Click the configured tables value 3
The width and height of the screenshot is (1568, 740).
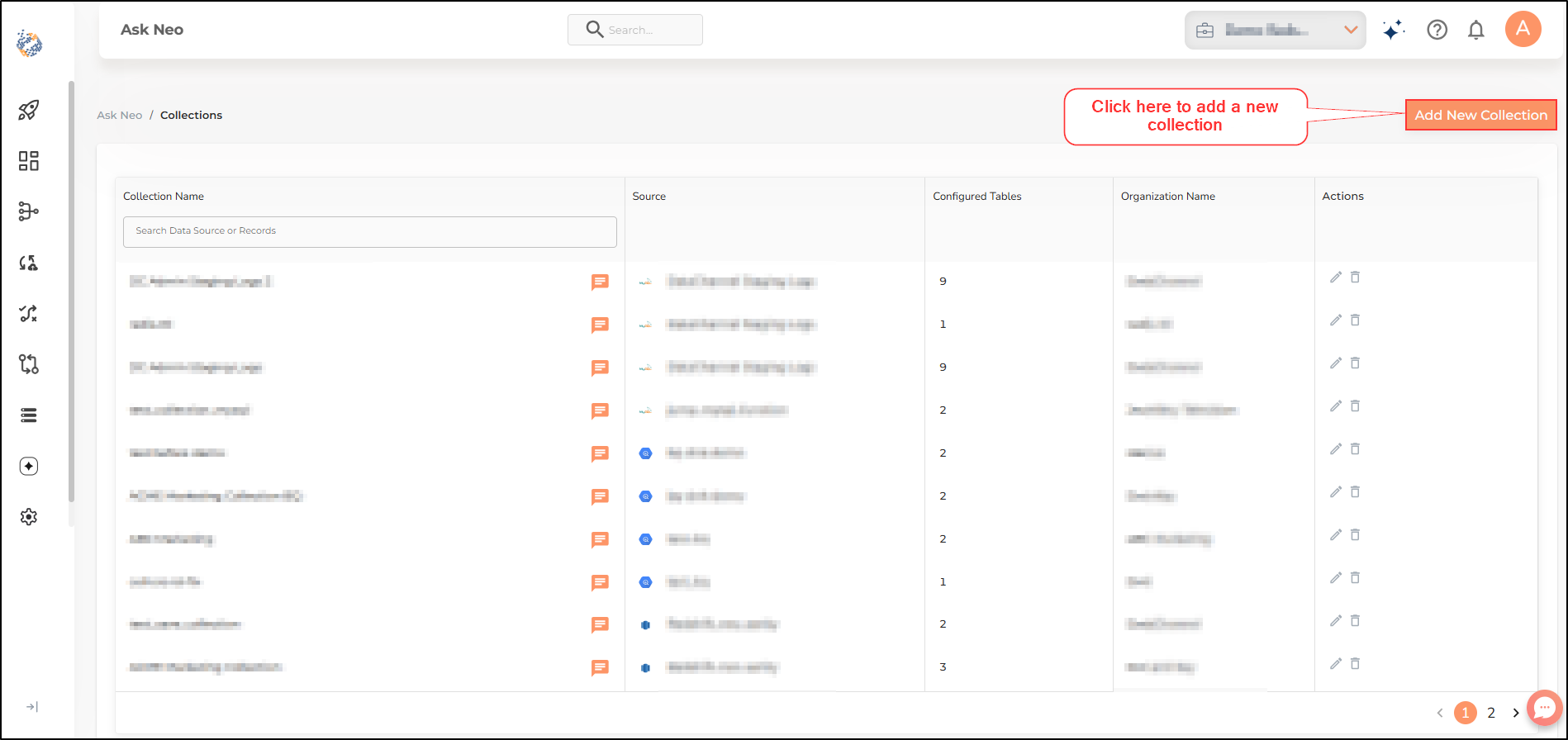(943, 667)
